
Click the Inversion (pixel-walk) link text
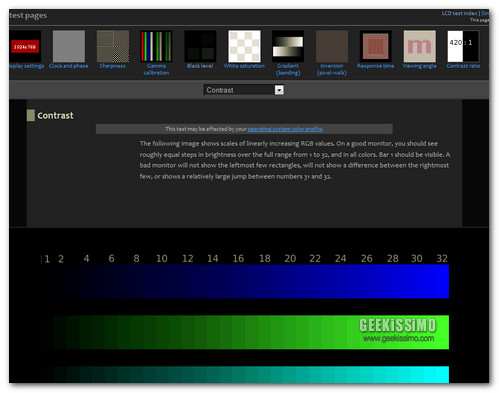[x=332, y=69]
